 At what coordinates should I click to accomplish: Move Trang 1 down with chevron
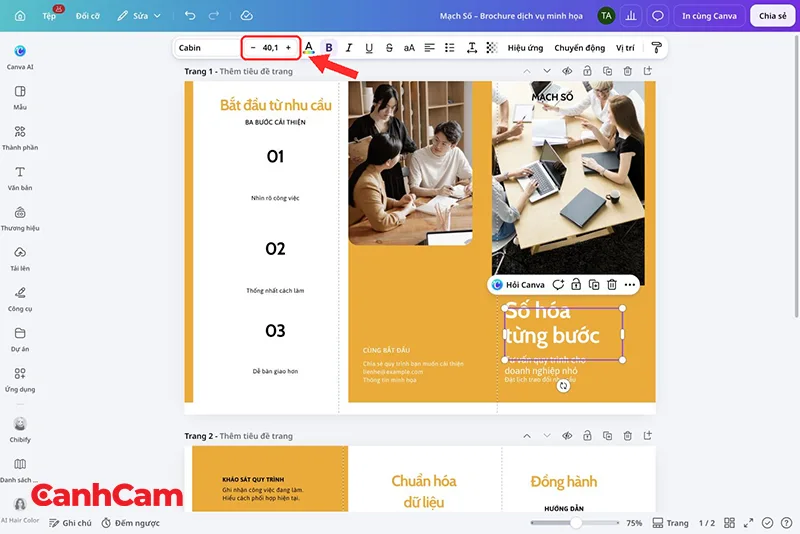(x=546, y=71)
